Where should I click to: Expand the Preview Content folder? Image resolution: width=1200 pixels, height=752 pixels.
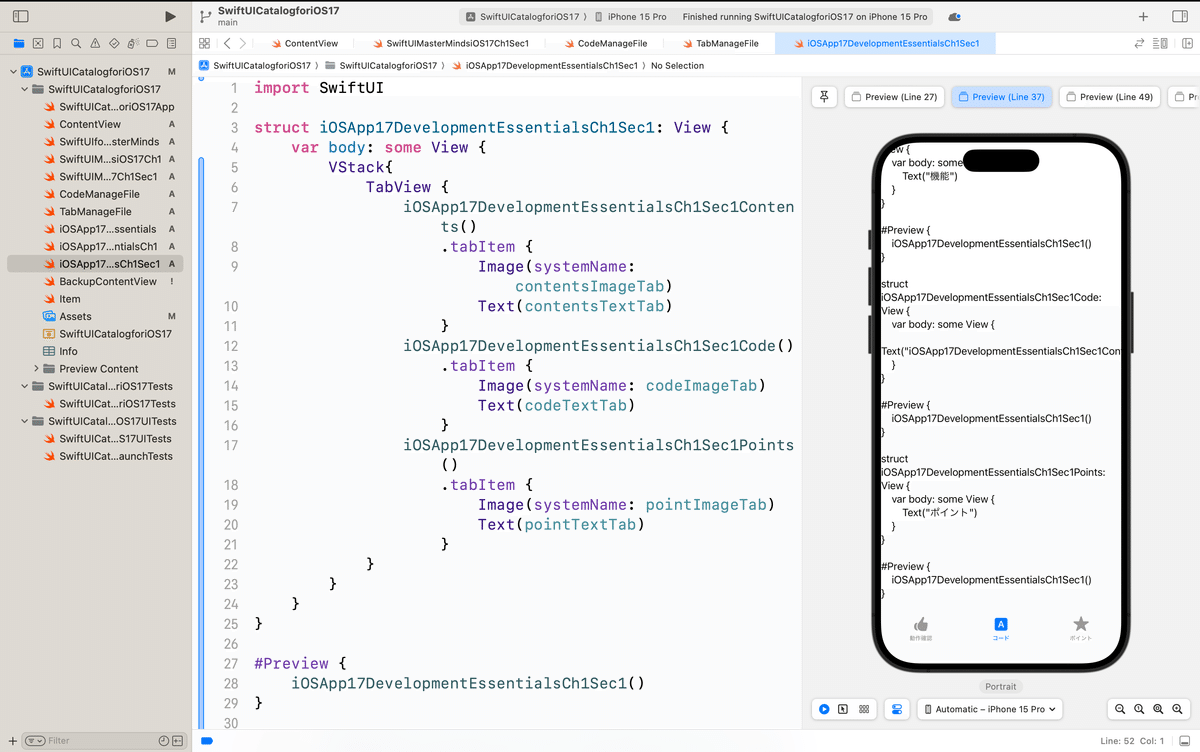click(x=36, y=369)
